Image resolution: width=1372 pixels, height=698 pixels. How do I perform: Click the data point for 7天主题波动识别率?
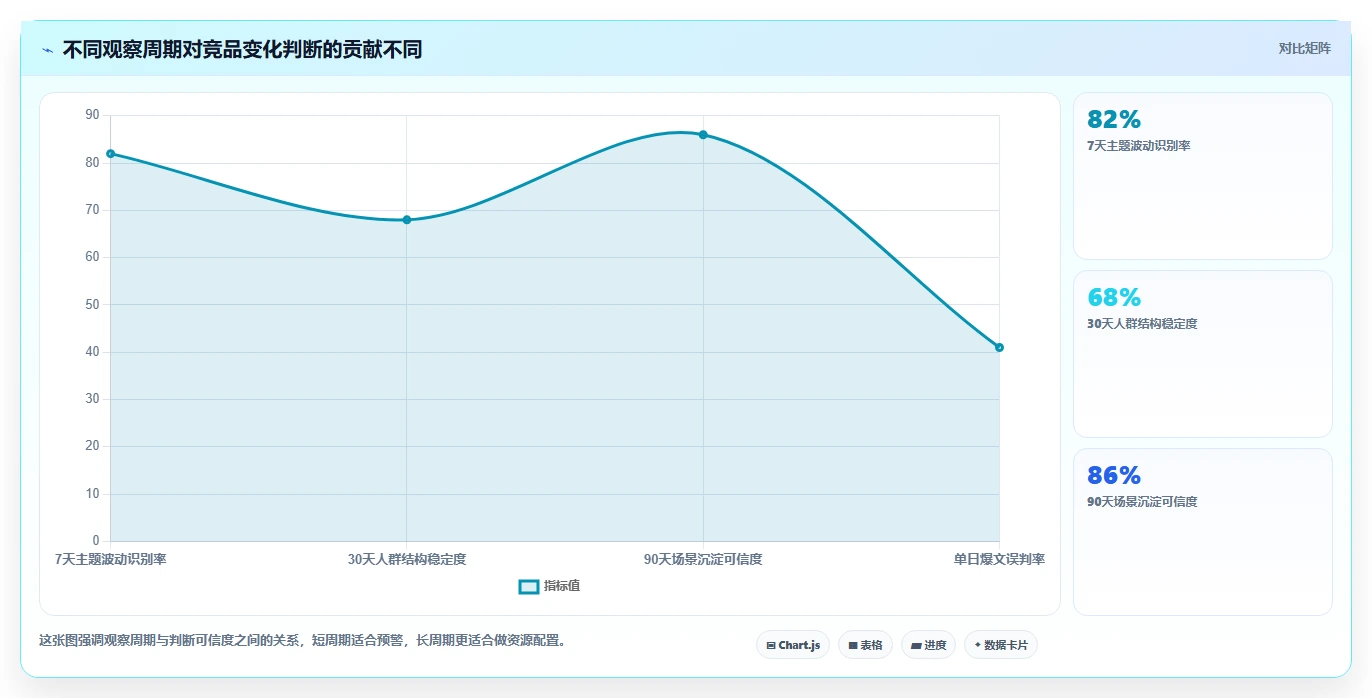110,153
